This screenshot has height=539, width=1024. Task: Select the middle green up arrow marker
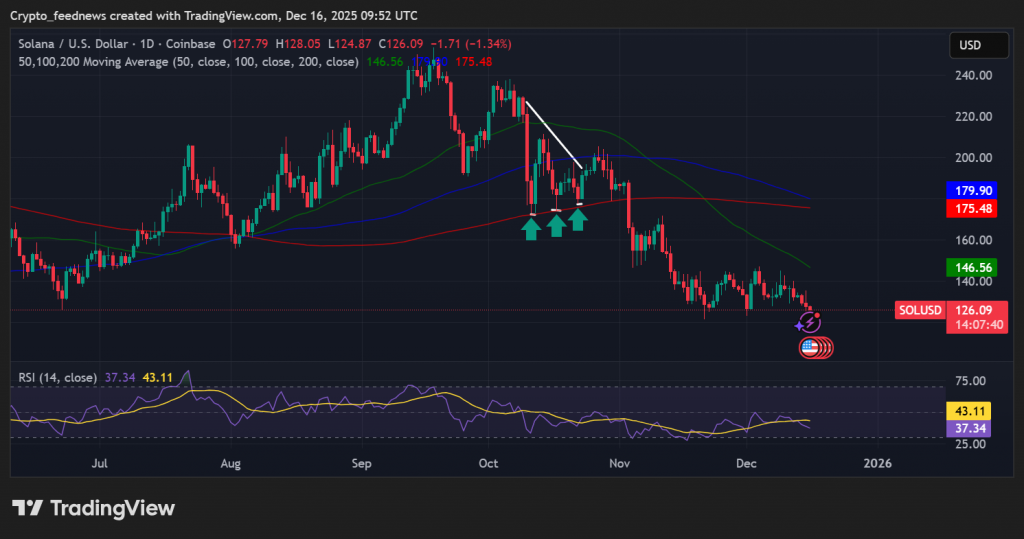point(556,225)
